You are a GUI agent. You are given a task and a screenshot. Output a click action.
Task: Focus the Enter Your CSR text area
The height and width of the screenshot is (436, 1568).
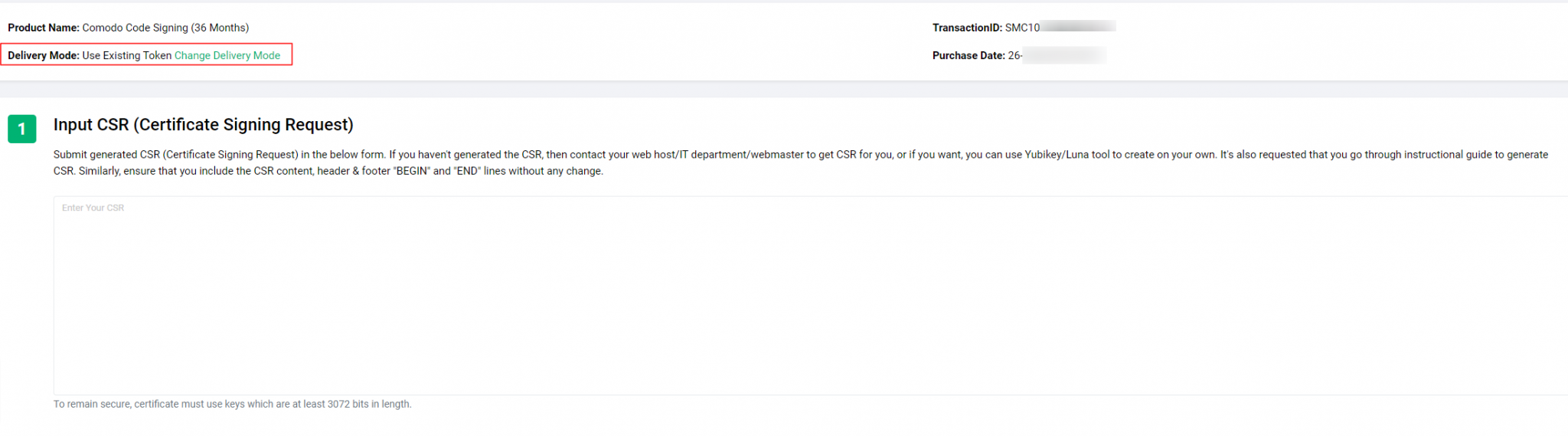[766, 295]
